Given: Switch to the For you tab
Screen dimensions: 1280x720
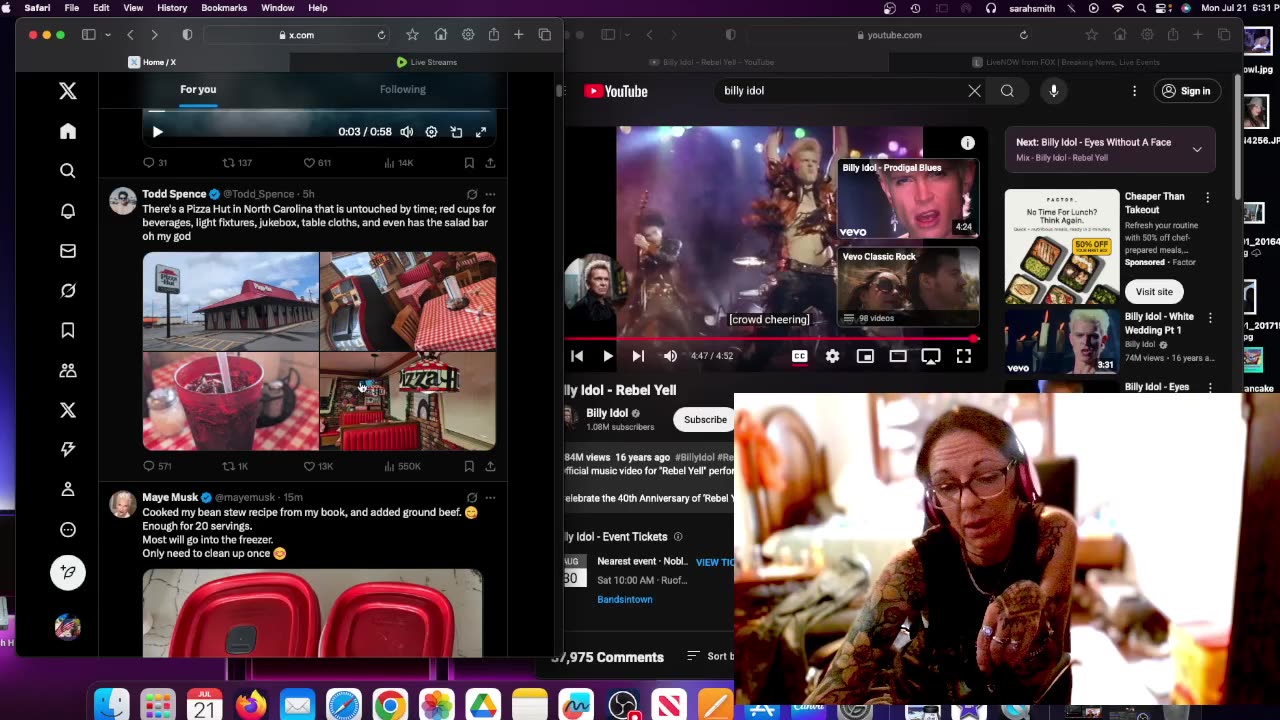Looking at the screenshot, I should (198, 89).
